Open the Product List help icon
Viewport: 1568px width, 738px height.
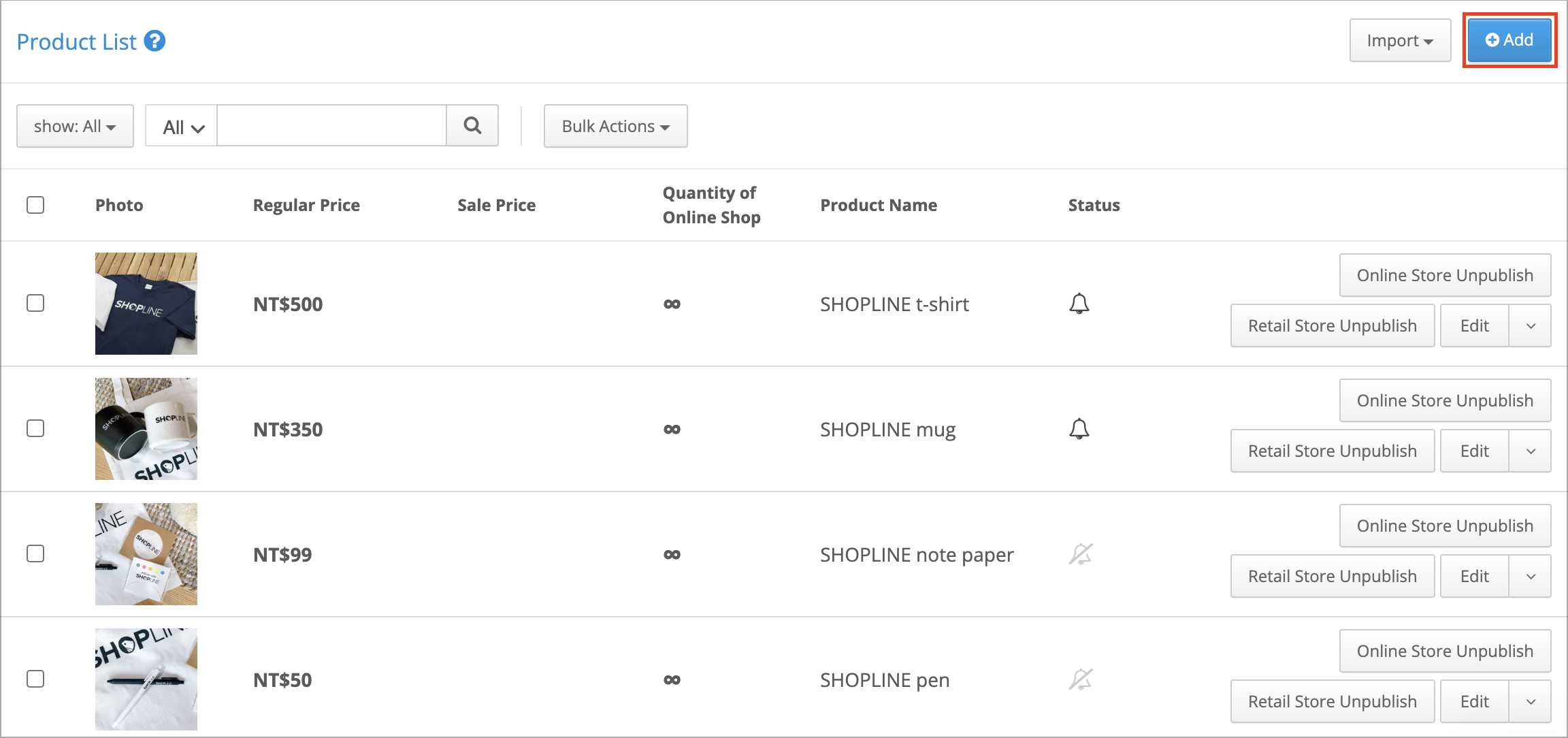(155, 41)
